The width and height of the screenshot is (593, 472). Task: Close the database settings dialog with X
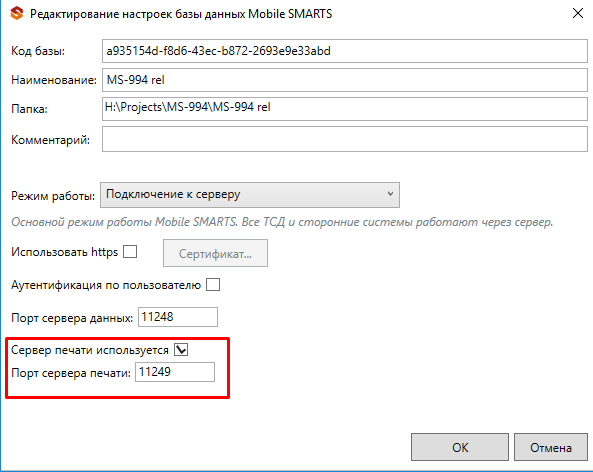coord(577,13)
